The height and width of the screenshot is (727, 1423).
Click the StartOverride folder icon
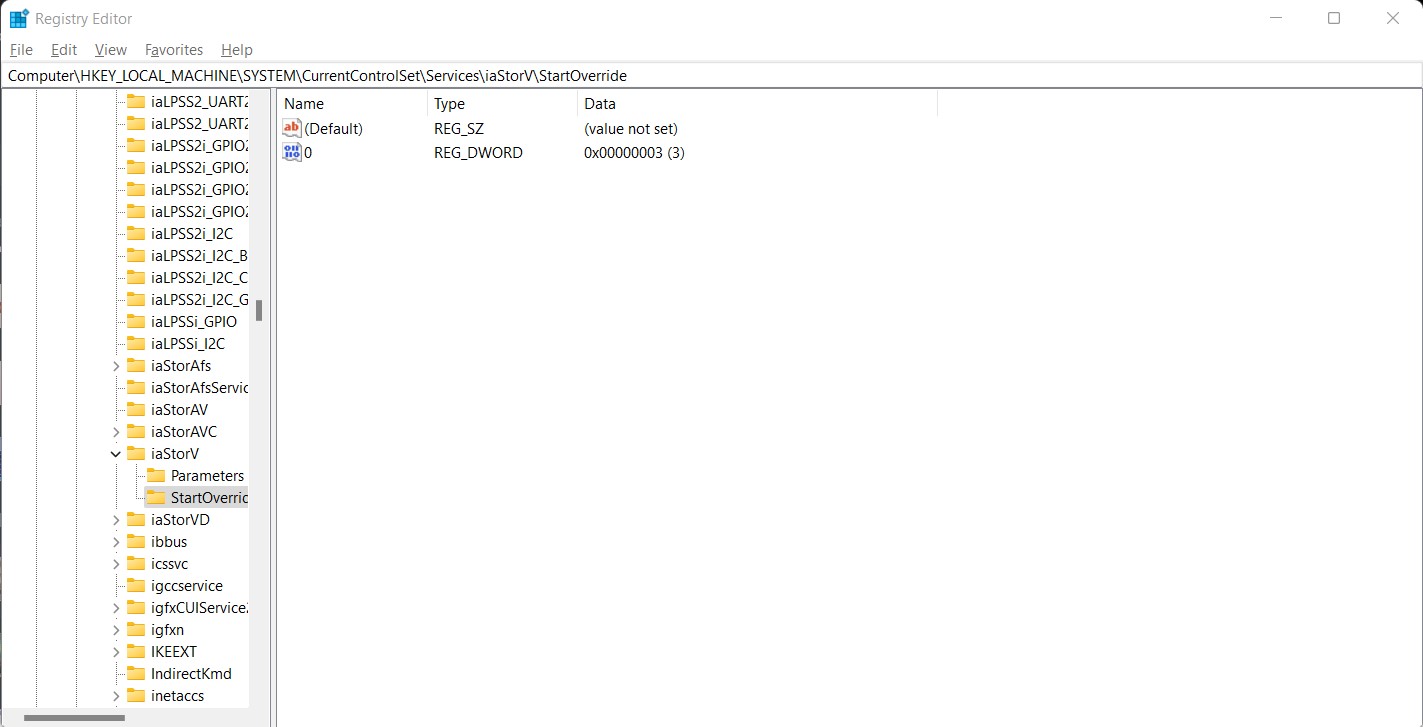tap(156, 497)
